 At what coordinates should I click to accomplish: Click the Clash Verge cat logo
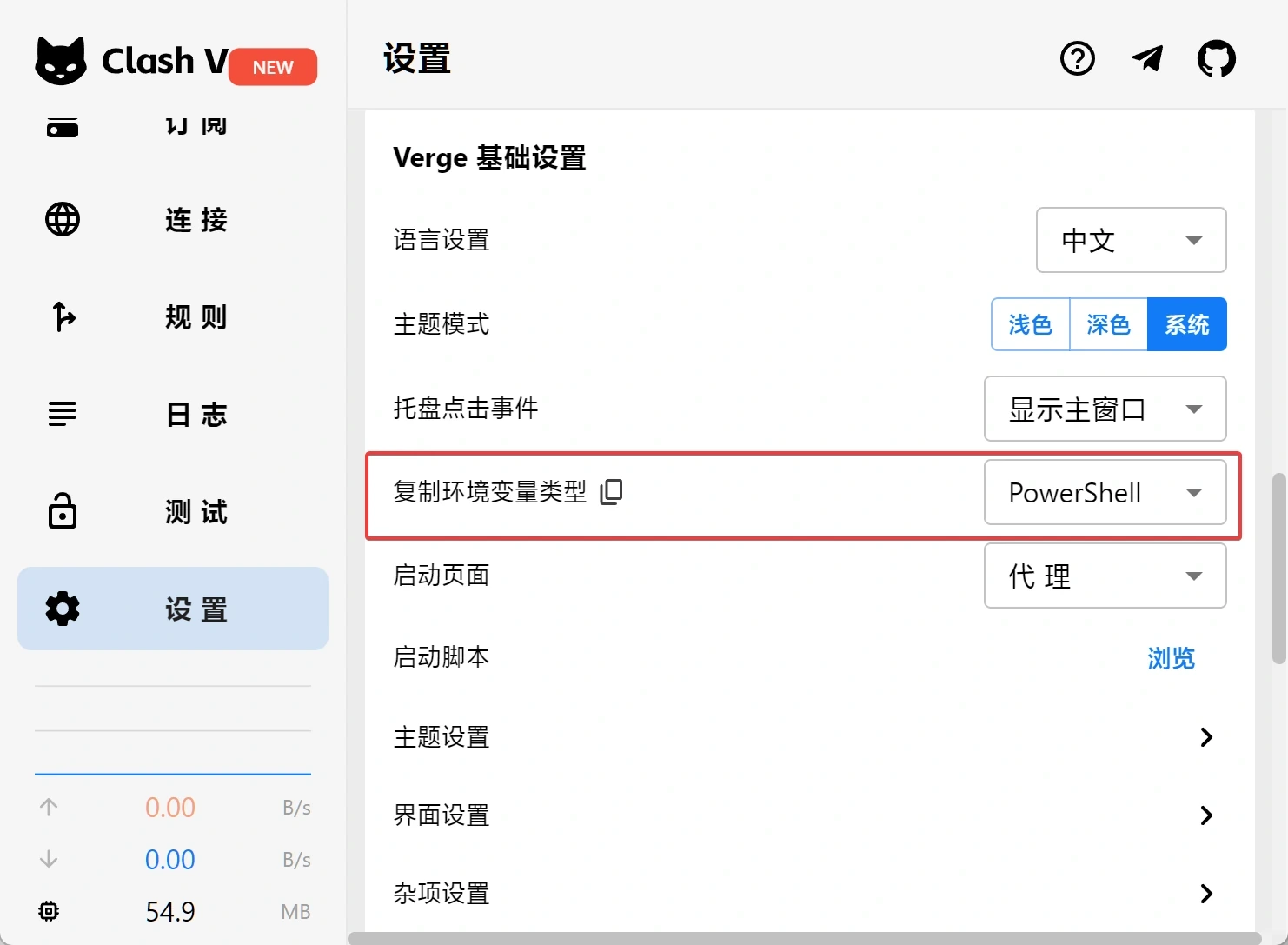point(61,61)
